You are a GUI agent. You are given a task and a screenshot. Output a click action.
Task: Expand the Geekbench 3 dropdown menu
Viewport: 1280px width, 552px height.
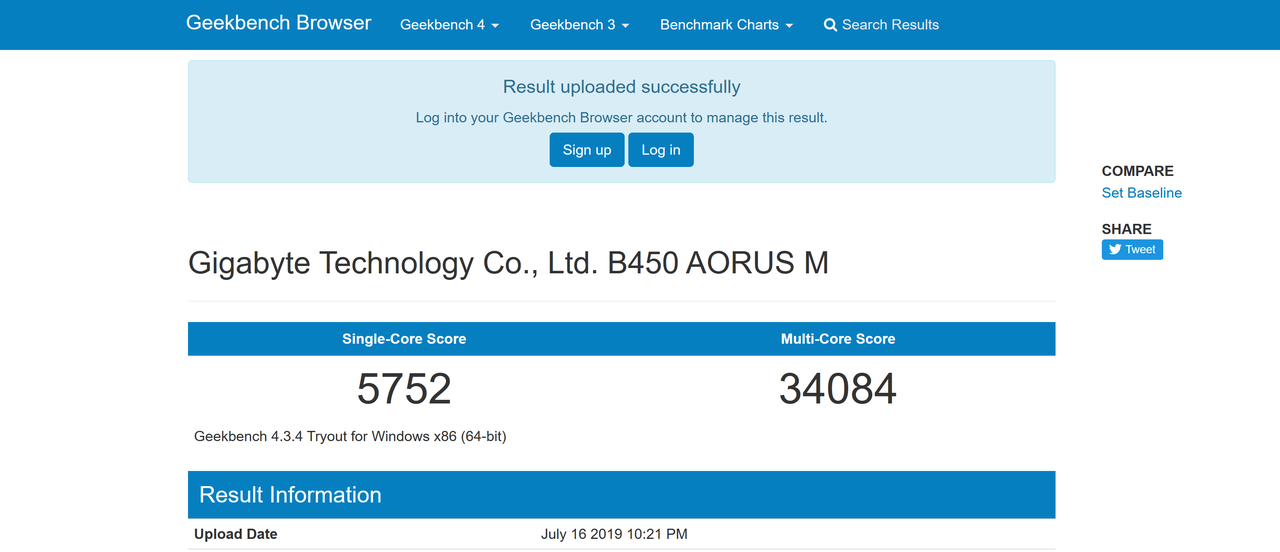pyautogui.click(x=580, y=25)
